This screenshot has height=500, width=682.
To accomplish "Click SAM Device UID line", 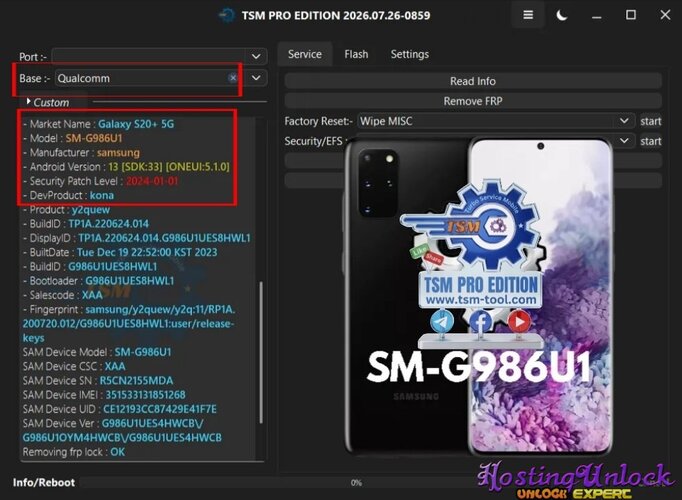I will tap(120, 409).
